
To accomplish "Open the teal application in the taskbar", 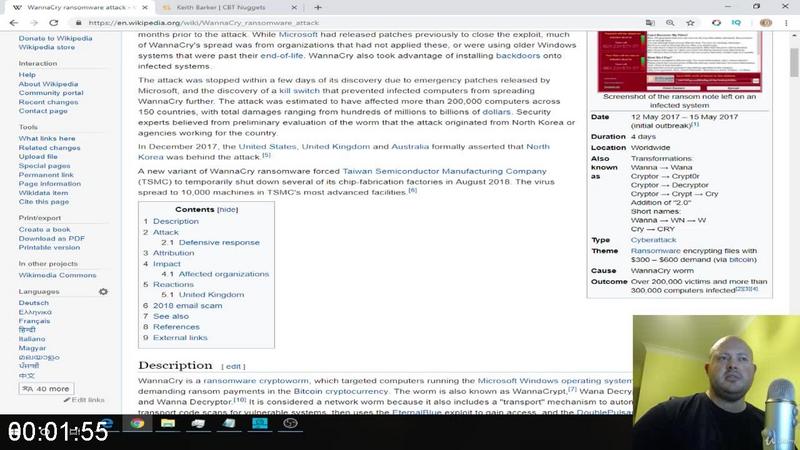I will pos(260,423).
